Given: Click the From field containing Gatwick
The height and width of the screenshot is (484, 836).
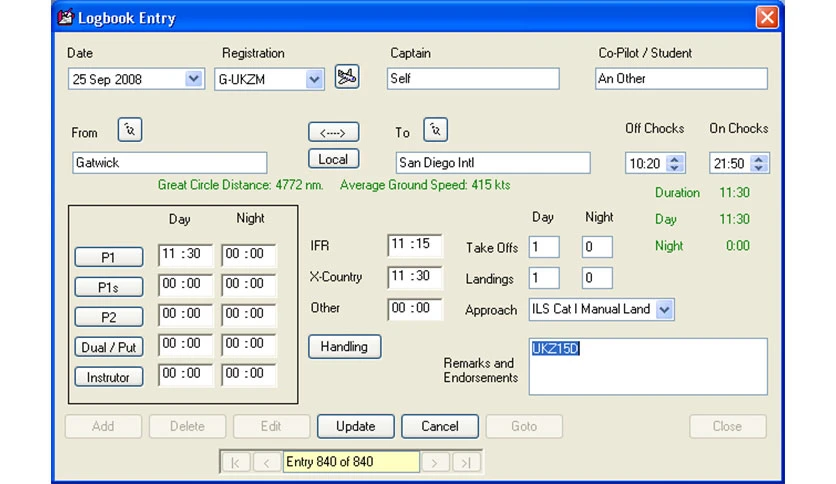Looking at the screenshot, I should click(170, 163).
